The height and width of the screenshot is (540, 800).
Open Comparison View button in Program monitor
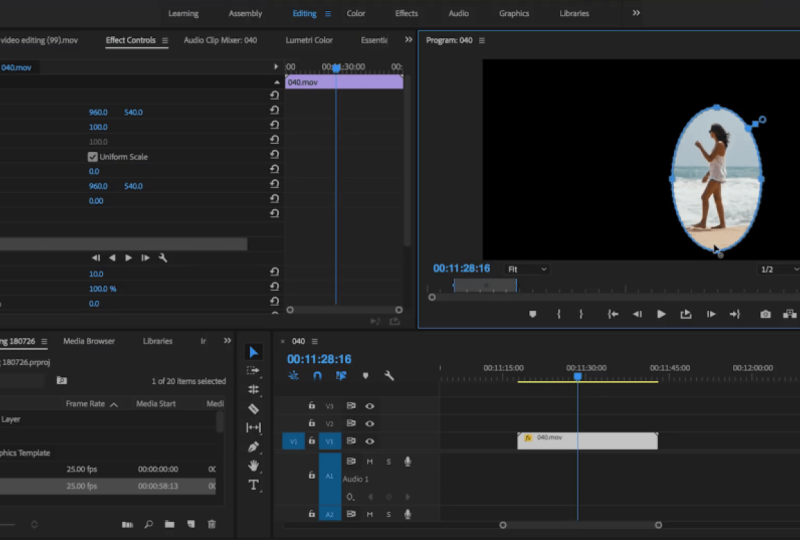tap(789, 314)
